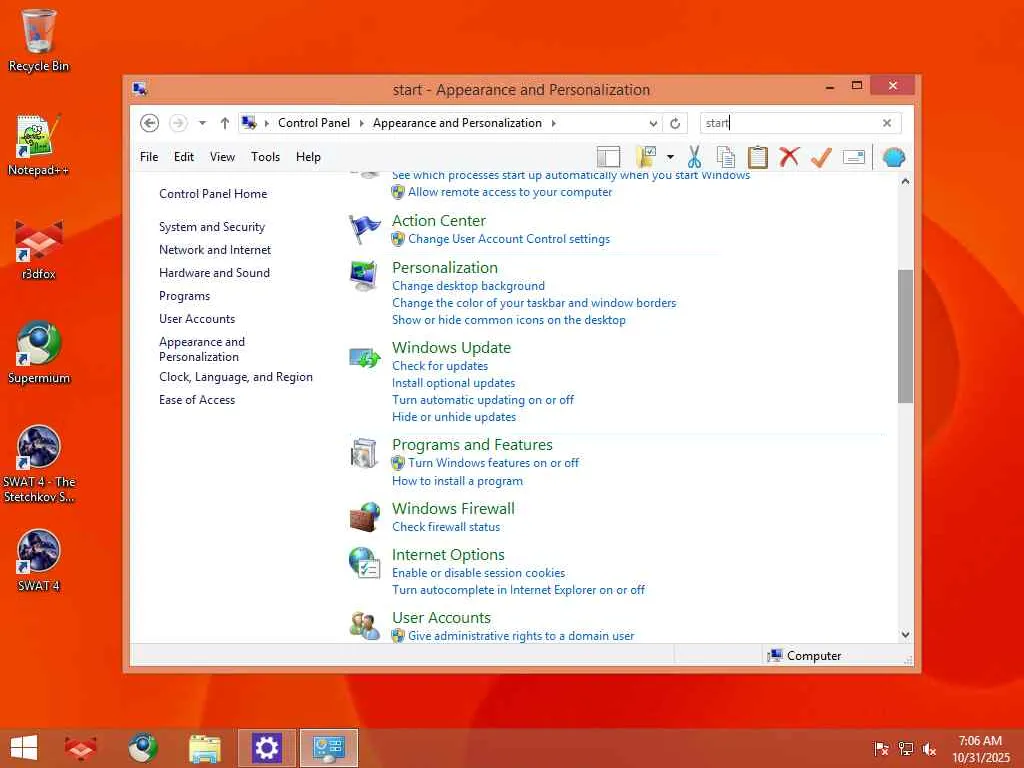Click the navigation pane layout toolbar icon
Image resolution: width=1024 pixels, height=768 pixels.
[608, 157]
